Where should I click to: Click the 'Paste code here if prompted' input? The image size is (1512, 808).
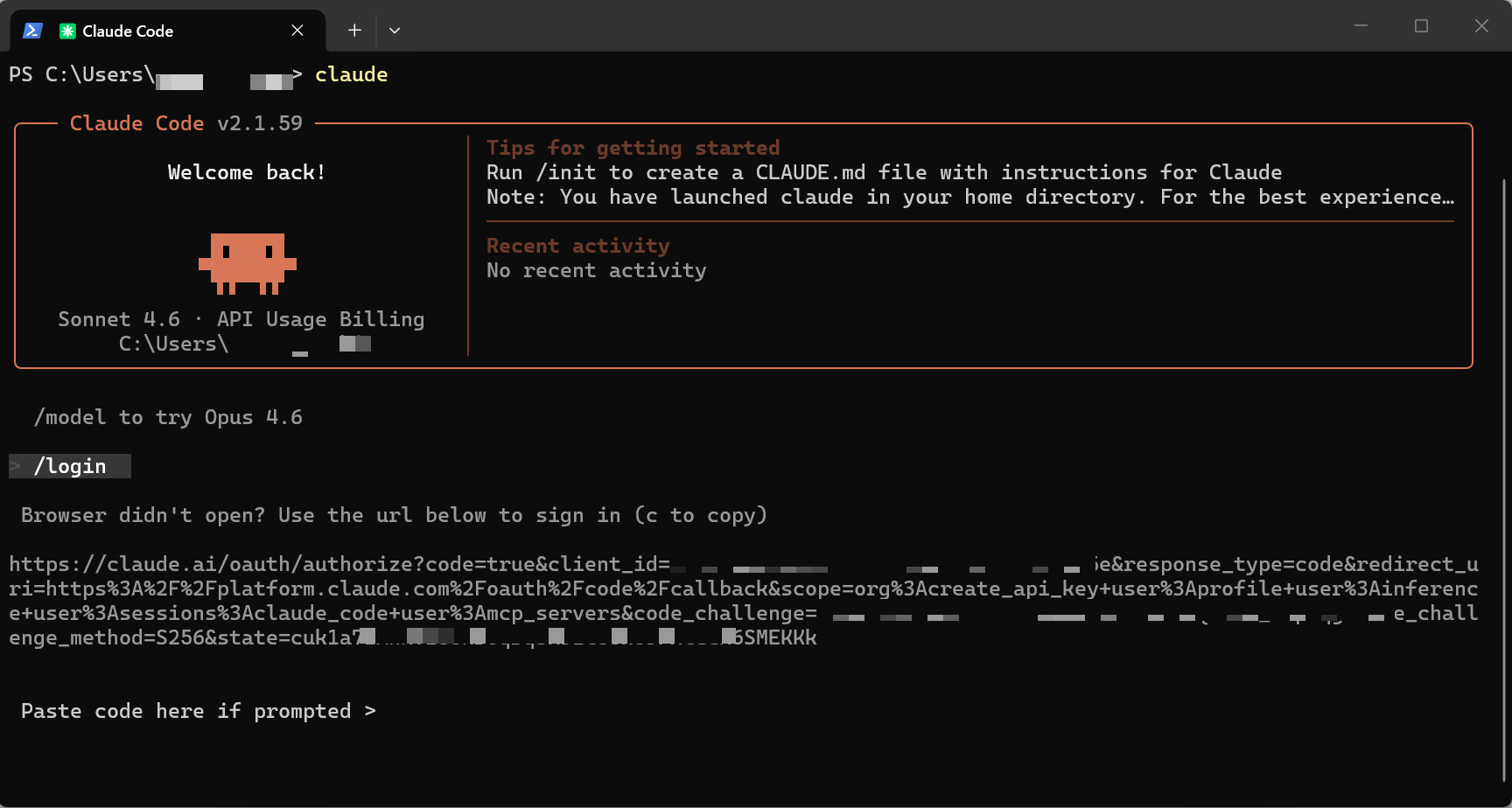[x=199, y=711]
